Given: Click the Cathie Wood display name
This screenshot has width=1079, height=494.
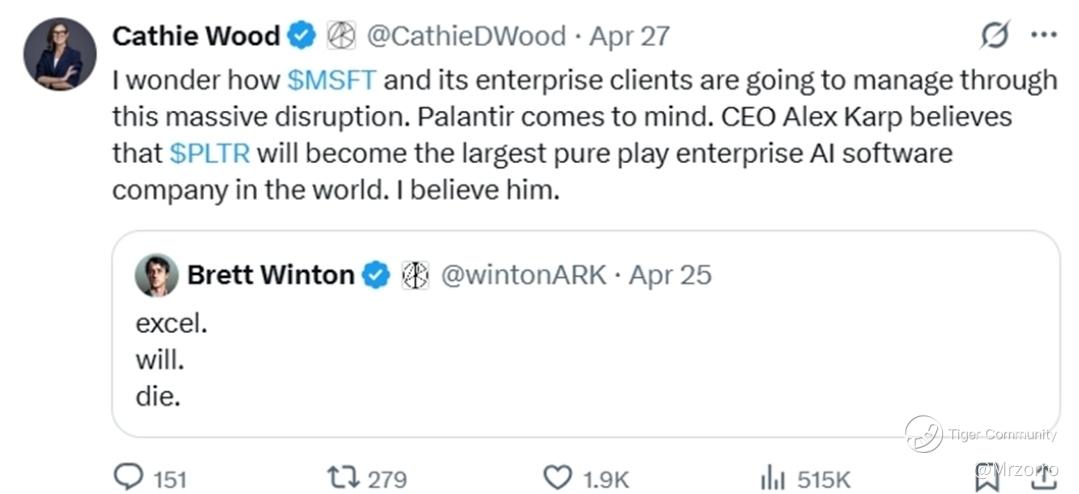Looking at the screenshot, I should [195, 37].
